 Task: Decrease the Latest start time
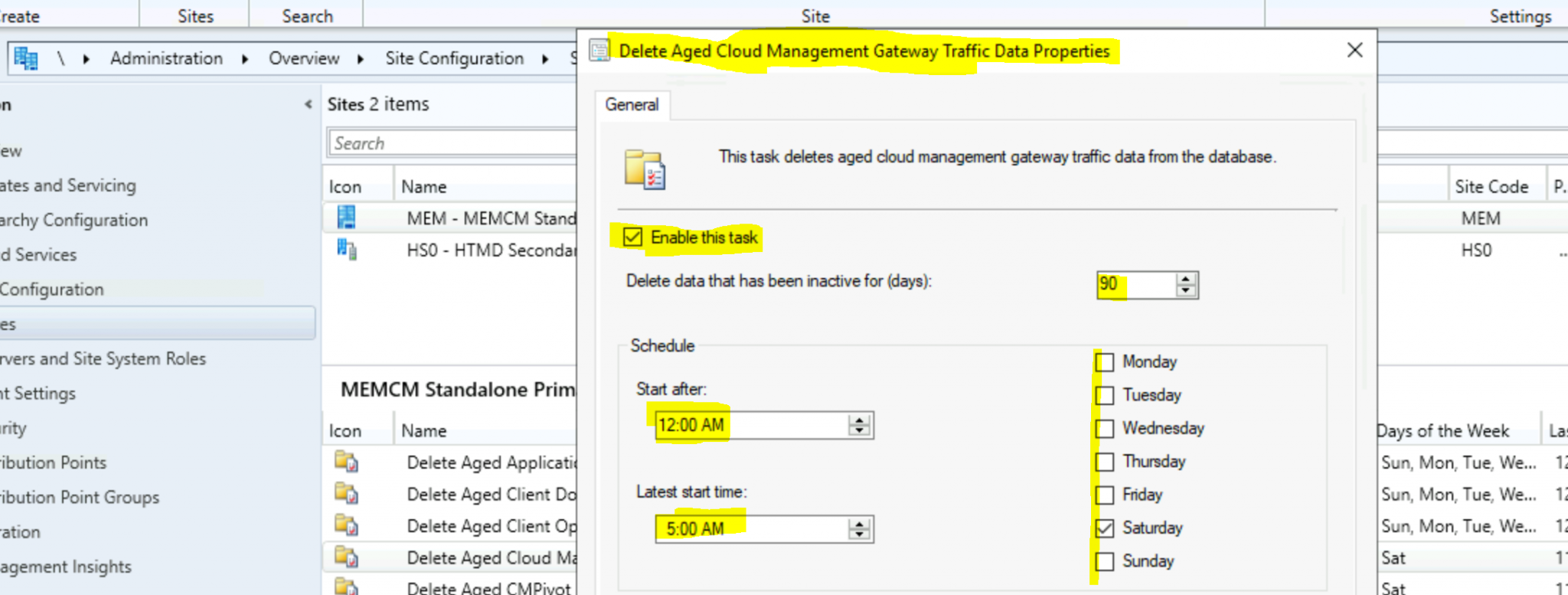(860, 534)
